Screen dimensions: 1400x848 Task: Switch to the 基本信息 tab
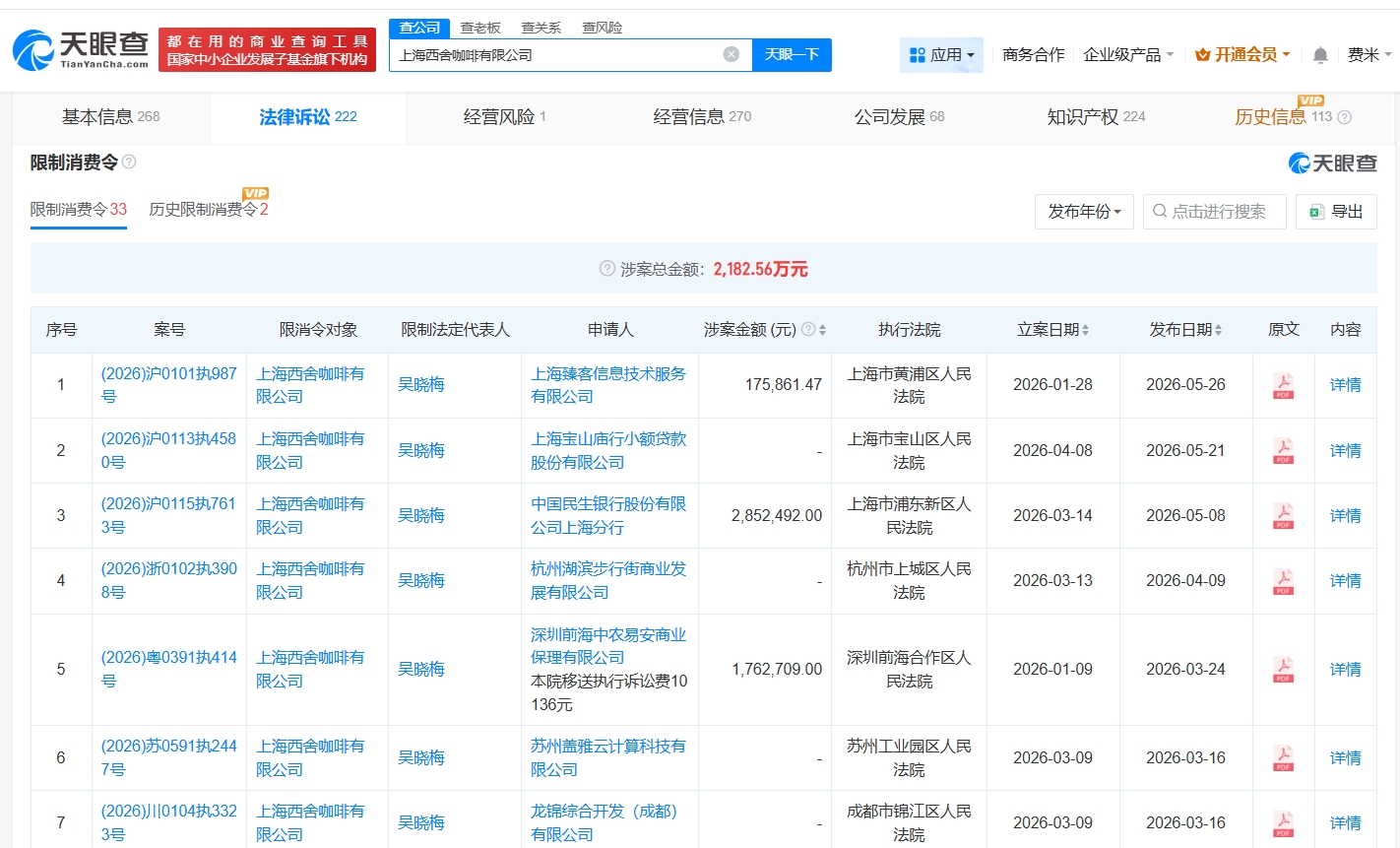click(111, 117)
